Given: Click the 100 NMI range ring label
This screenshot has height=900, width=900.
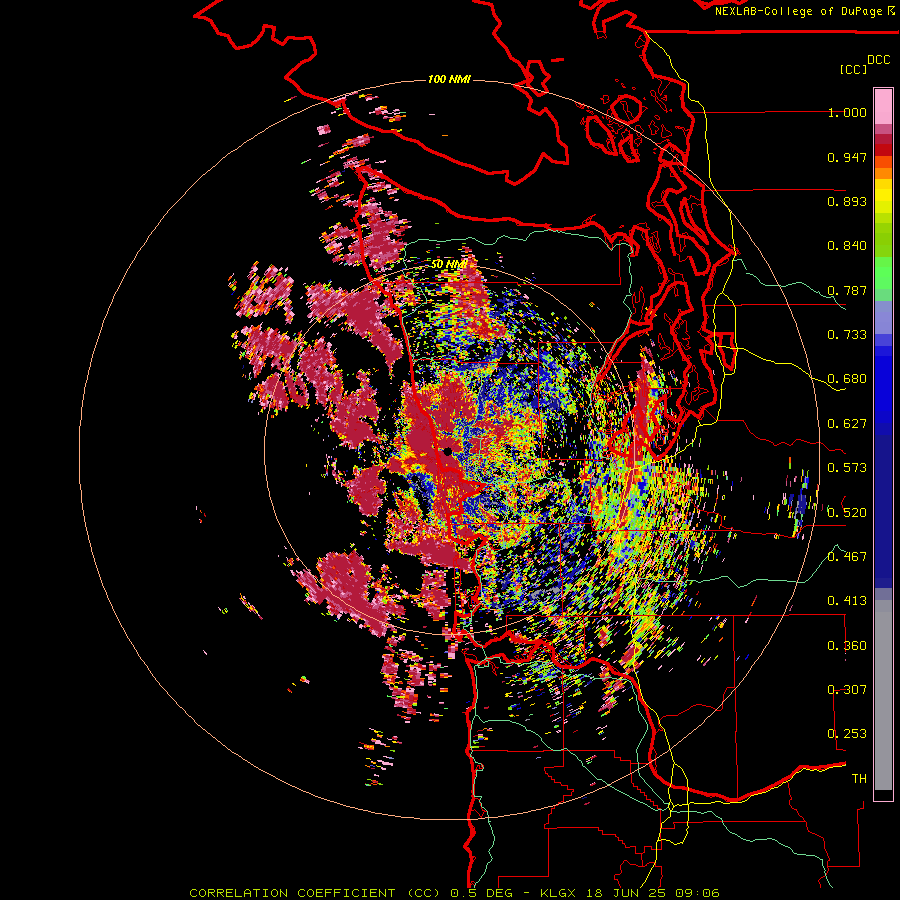Looking at the screenshot, I should pyautogui.click(x=449, y=79).
